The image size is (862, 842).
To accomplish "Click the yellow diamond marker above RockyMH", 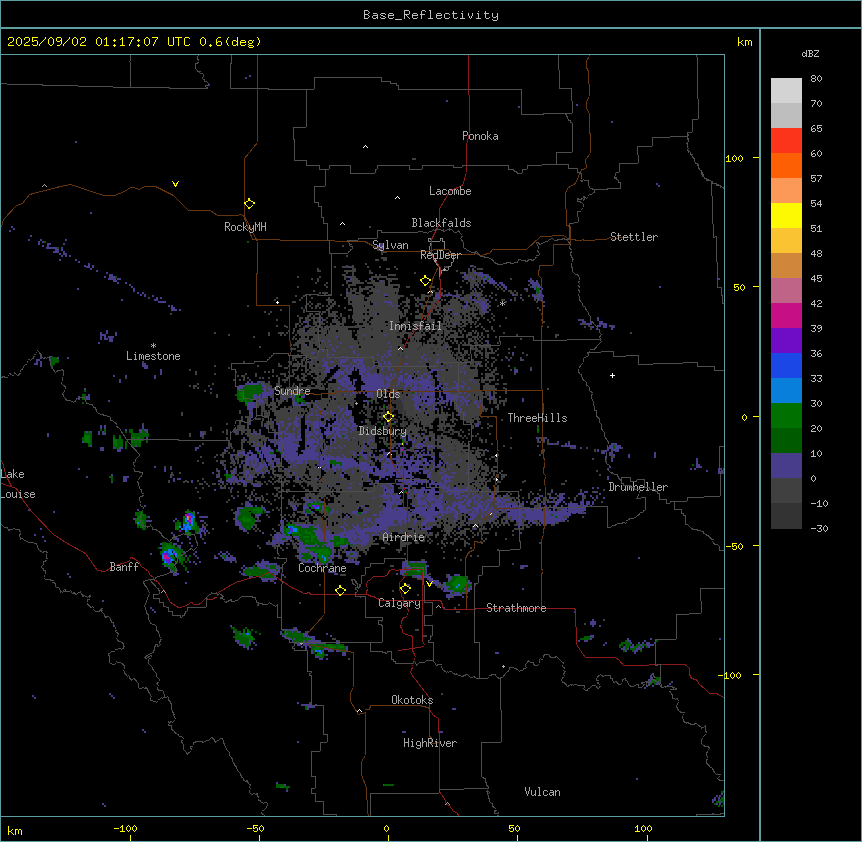I will coord(249,203).
